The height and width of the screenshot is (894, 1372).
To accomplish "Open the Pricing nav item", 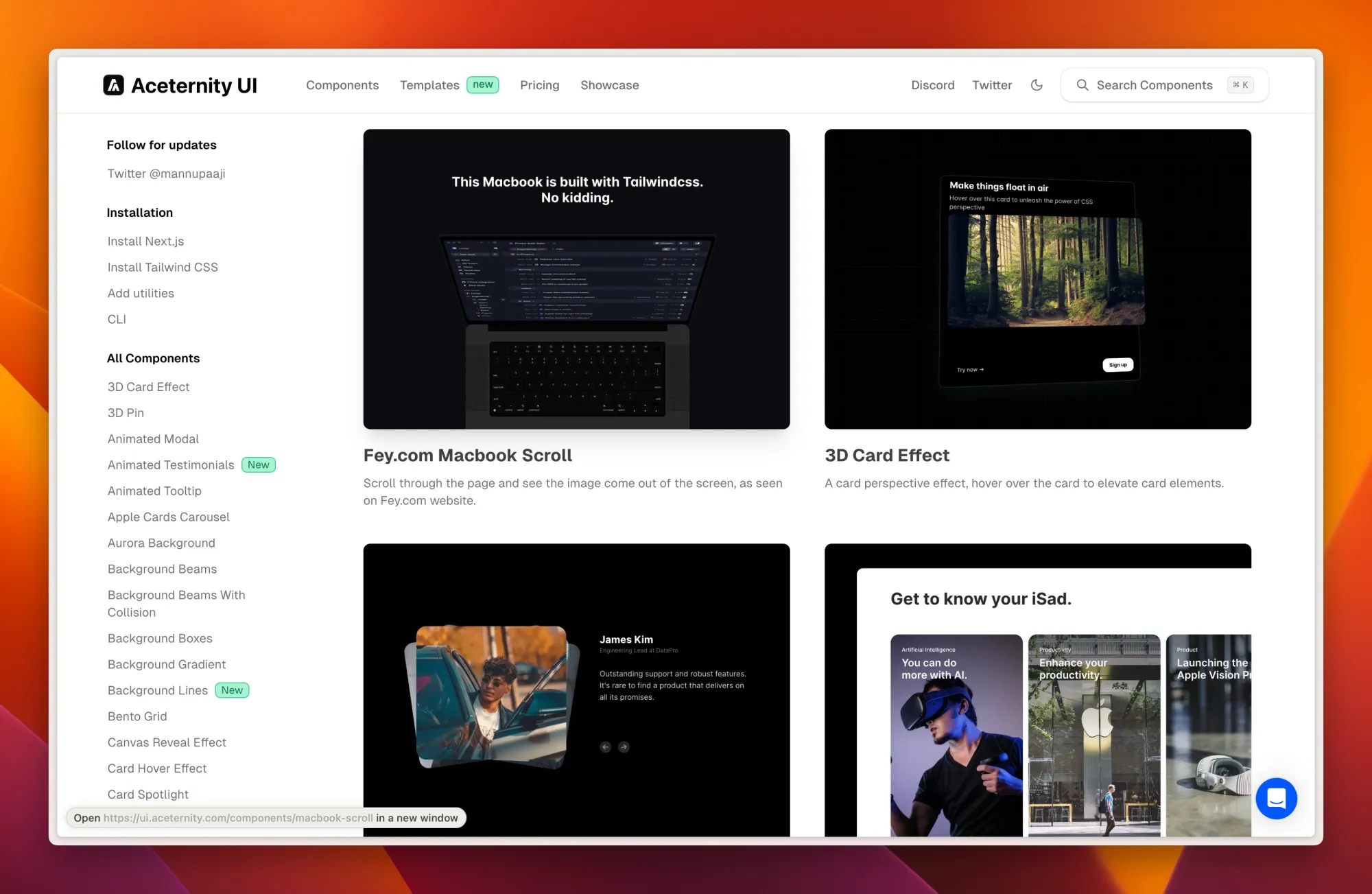I will tap(539, 85).
